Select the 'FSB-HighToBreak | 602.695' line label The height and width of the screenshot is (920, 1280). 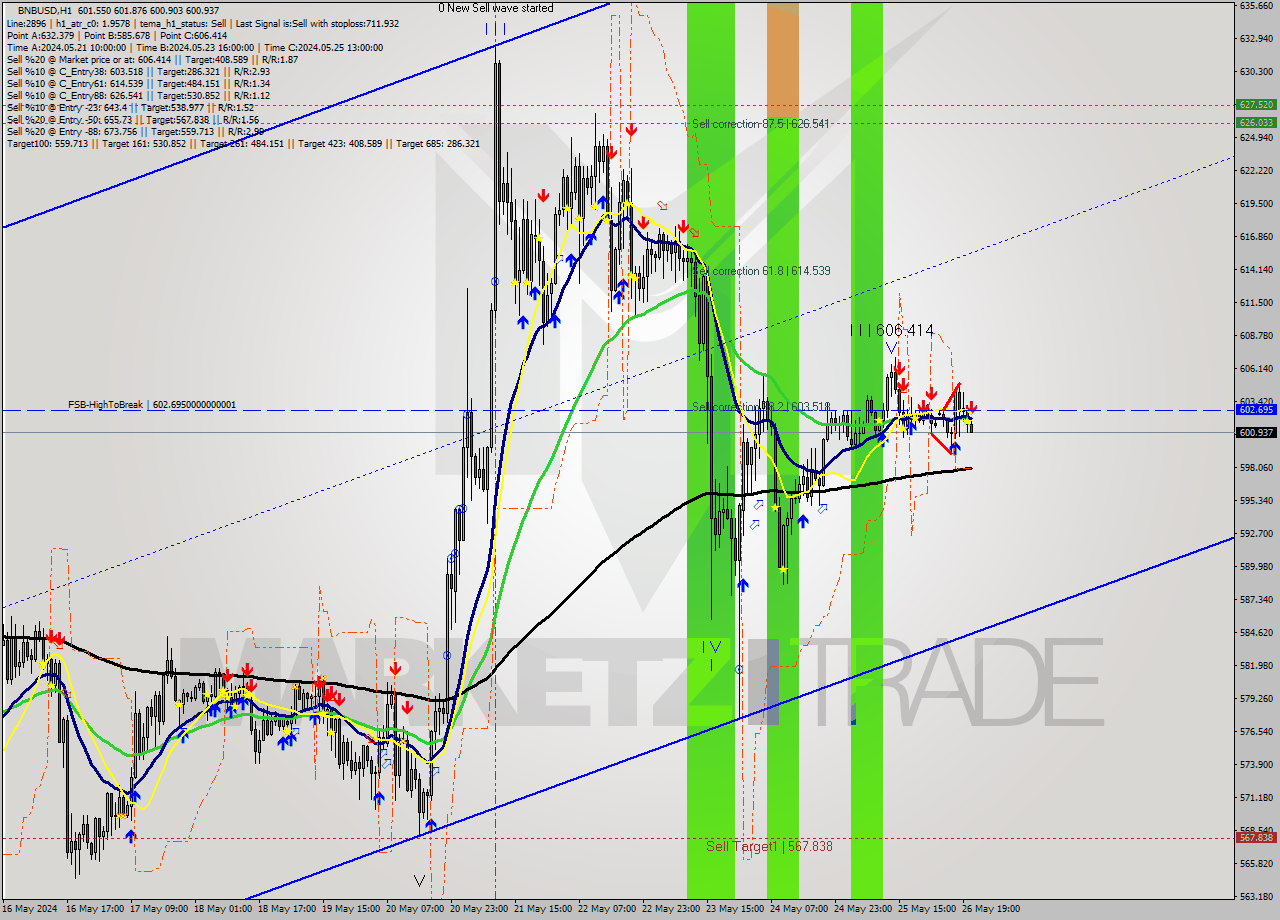tap(152, 405)
